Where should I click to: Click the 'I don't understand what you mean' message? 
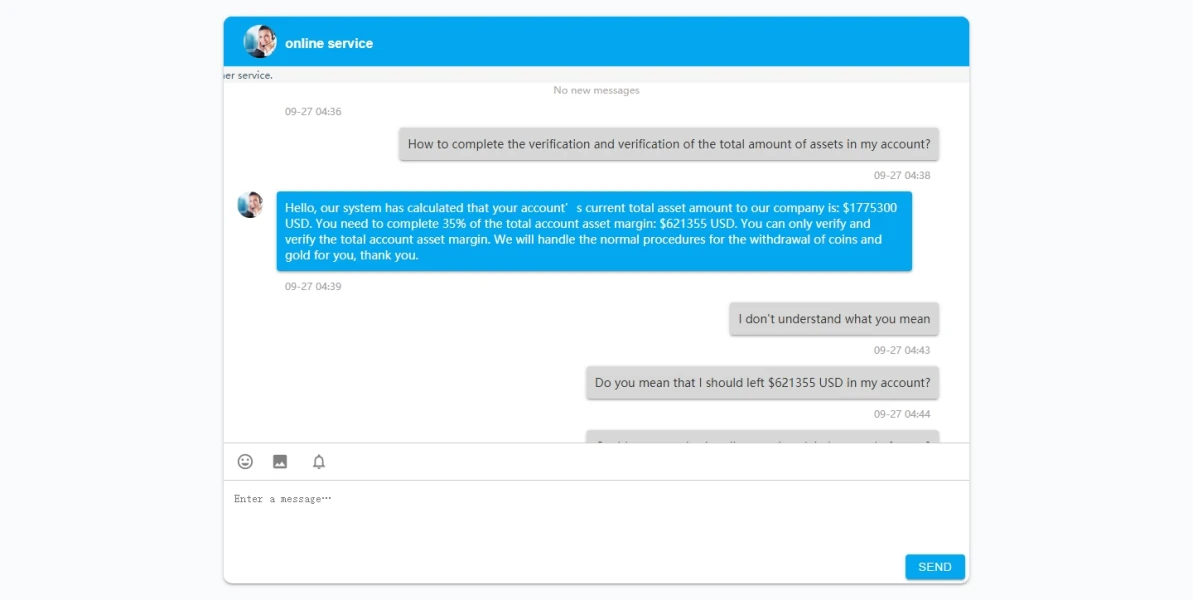coord(834,319)
